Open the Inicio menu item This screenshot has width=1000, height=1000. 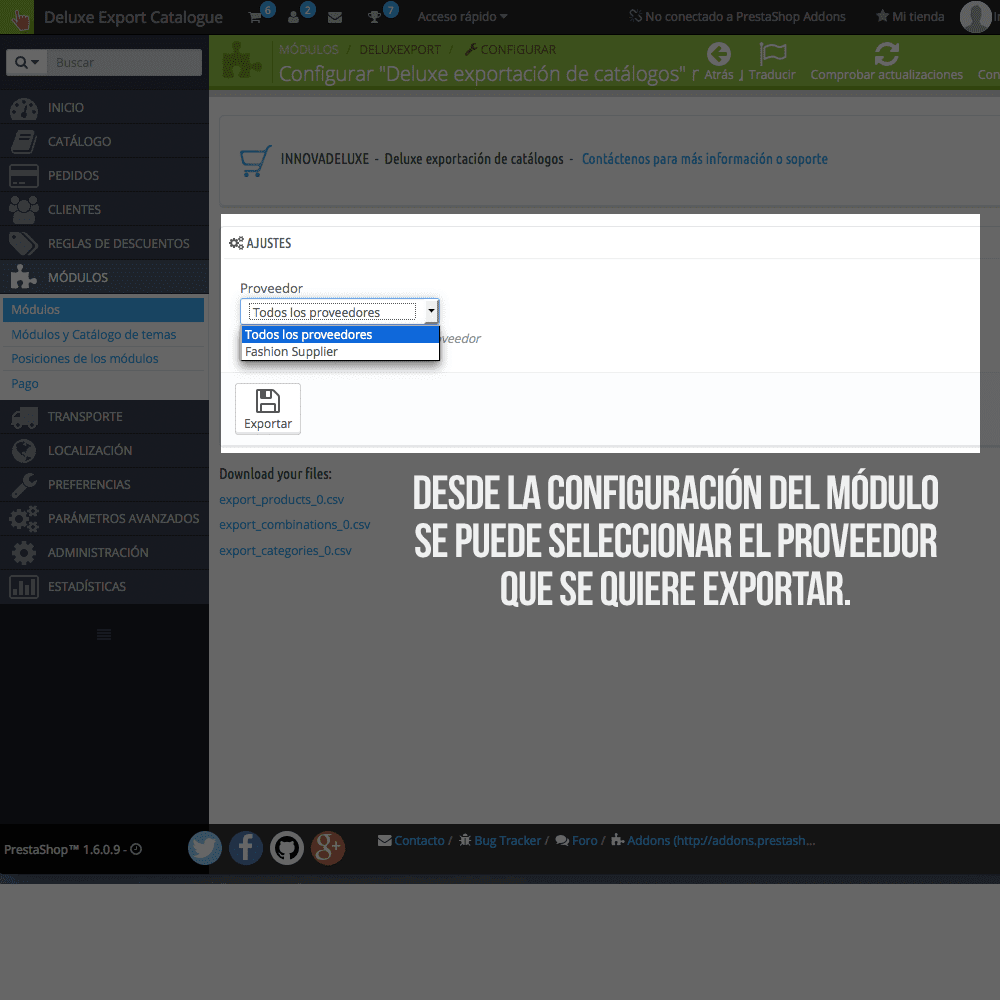(104, 107)
